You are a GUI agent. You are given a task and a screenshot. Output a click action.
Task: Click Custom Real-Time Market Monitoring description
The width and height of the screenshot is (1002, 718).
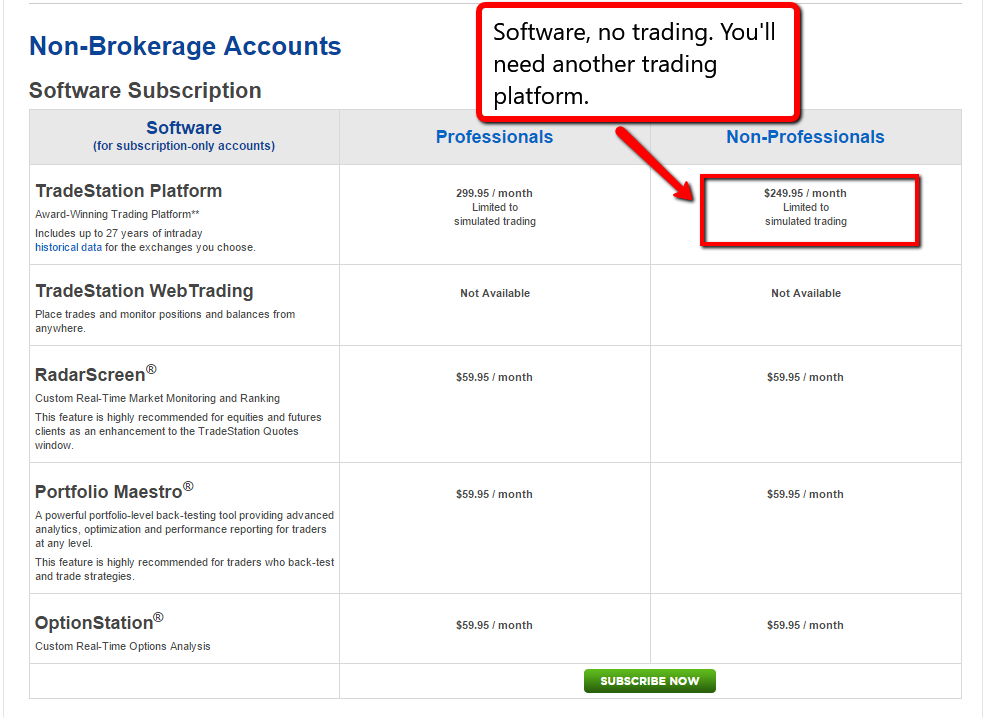coord(157,398)
